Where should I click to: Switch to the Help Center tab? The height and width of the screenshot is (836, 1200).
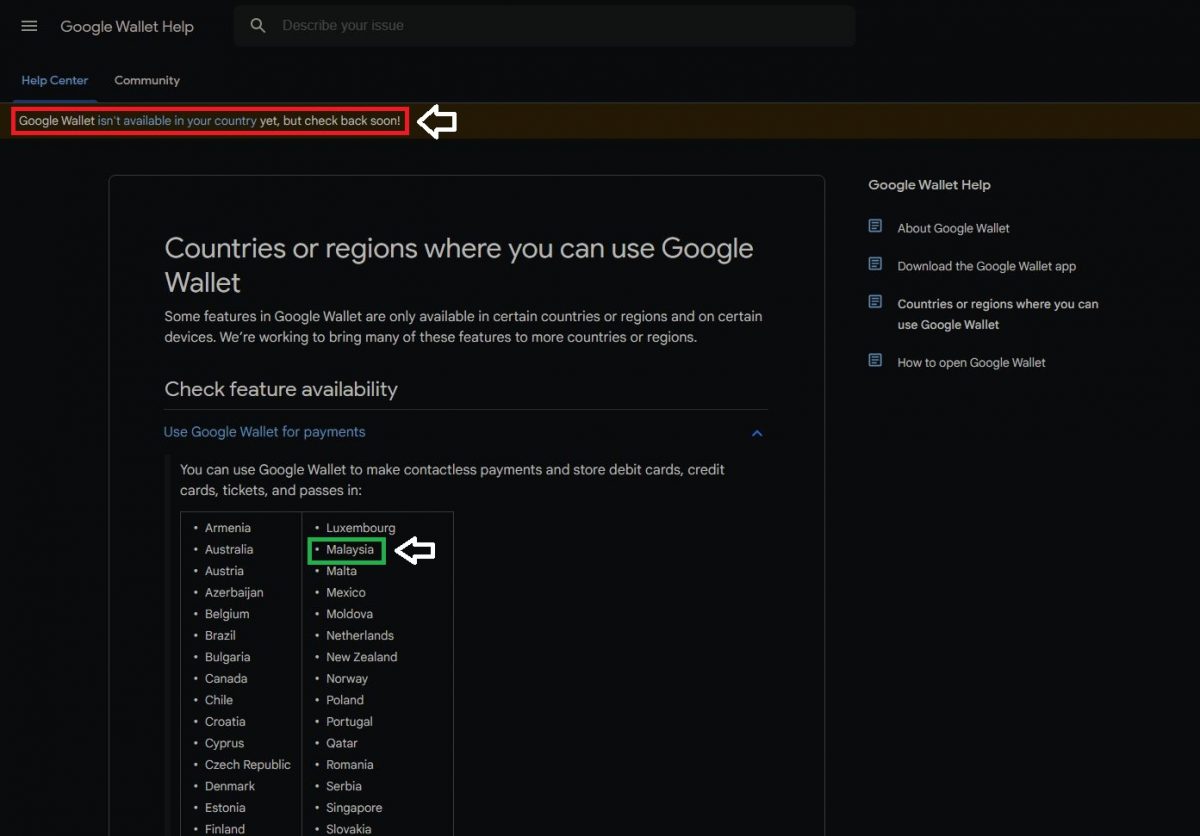pyautogui.click(x=55, y=80)
